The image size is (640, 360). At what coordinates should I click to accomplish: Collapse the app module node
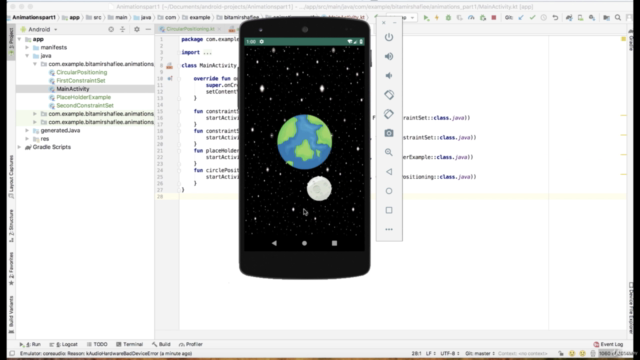click(x=20, y=39)
